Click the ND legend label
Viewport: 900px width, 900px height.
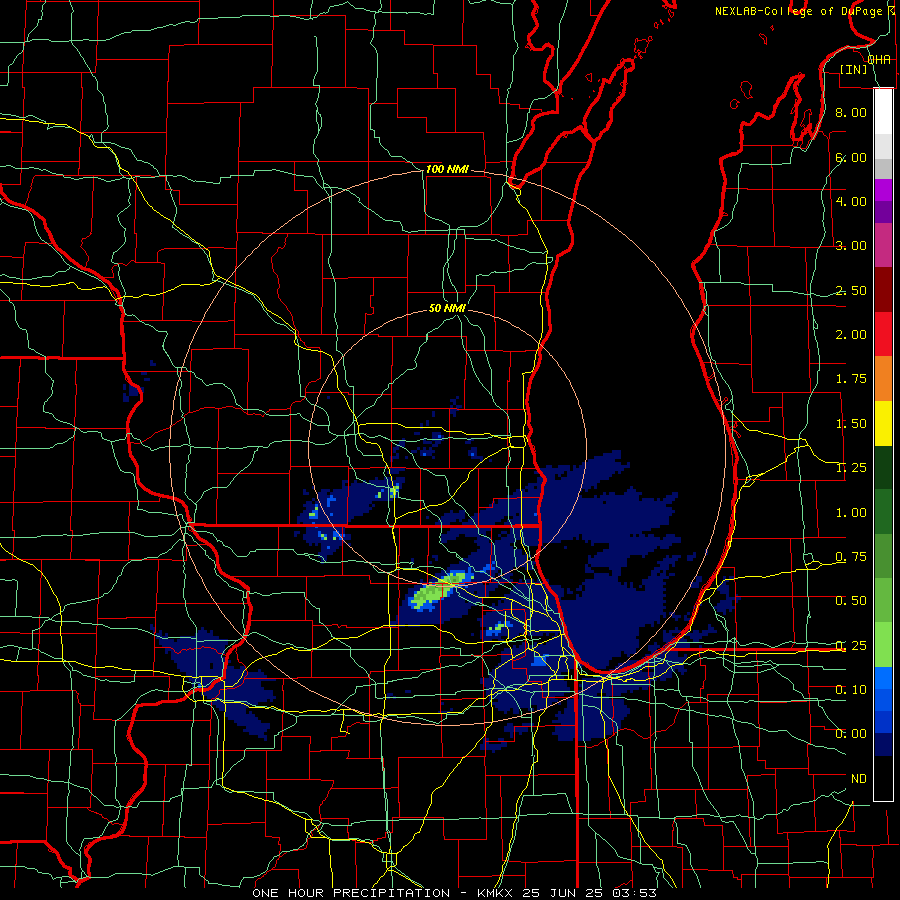click(x=859, y=779)
